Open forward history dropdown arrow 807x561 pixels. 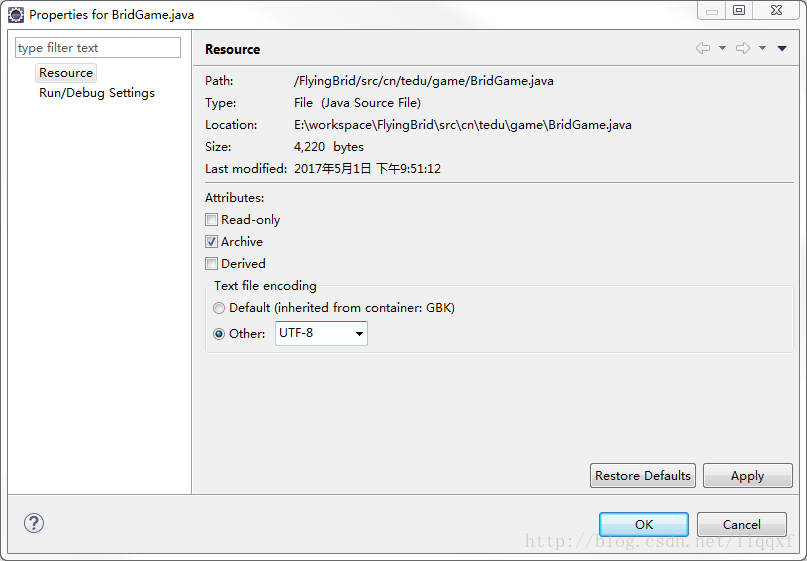pos(762,48)
